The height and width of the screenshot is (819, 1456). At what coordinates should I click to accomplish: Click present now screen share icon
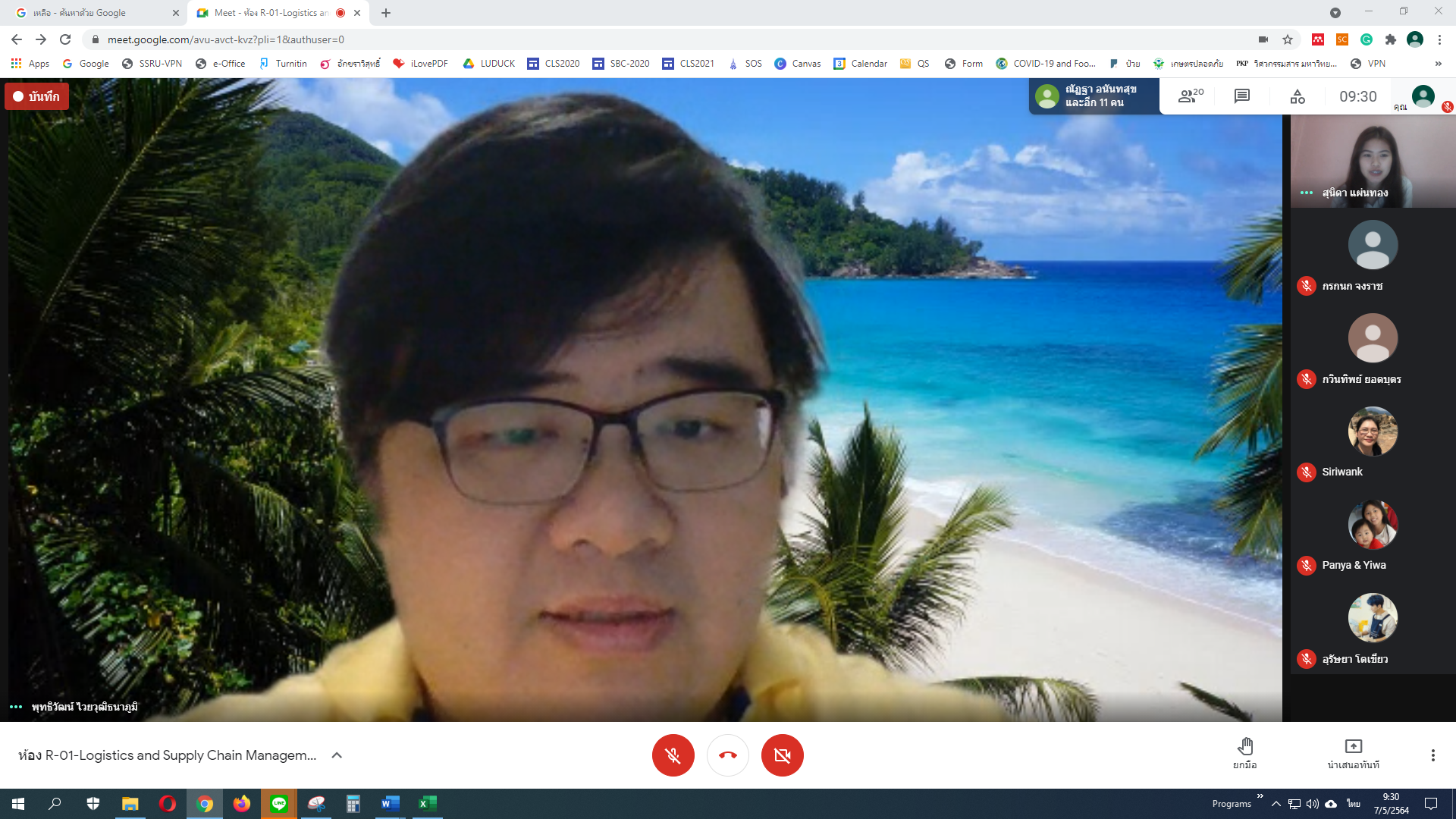[1353, 747]
